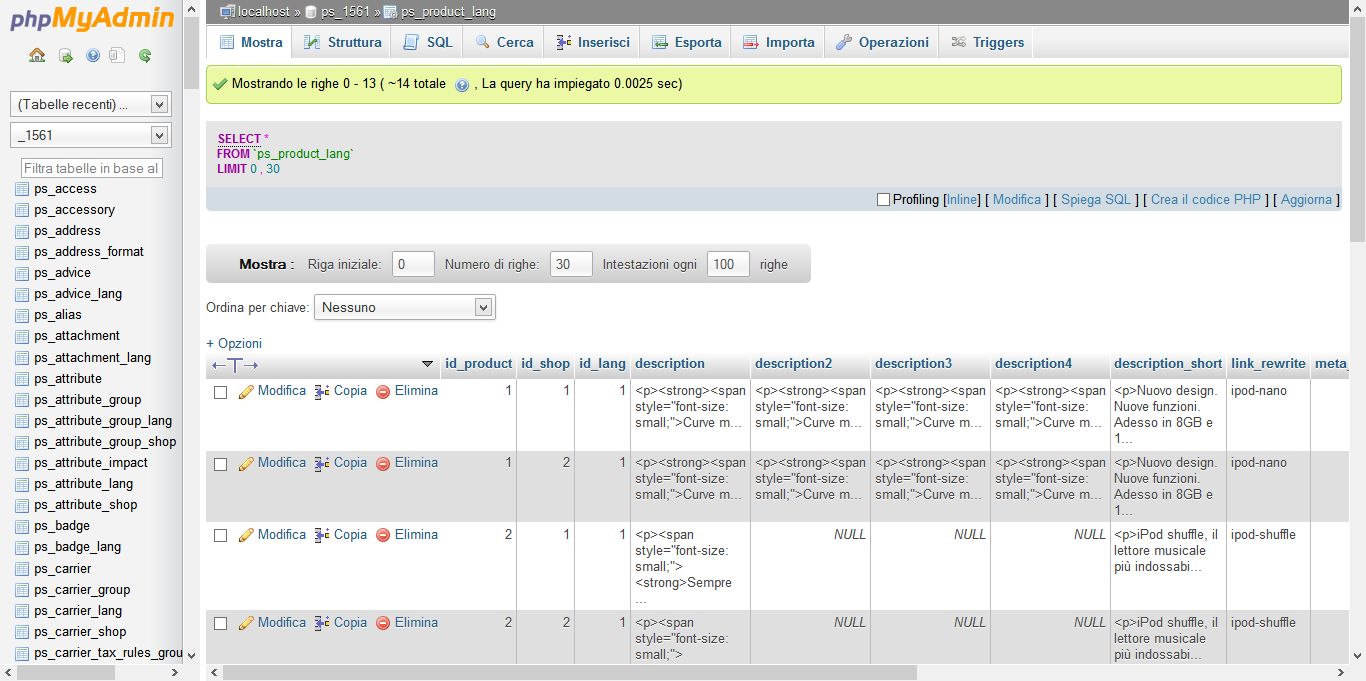Click the table icon next to ps_access

pyautogui.click(x=22, y=189)
